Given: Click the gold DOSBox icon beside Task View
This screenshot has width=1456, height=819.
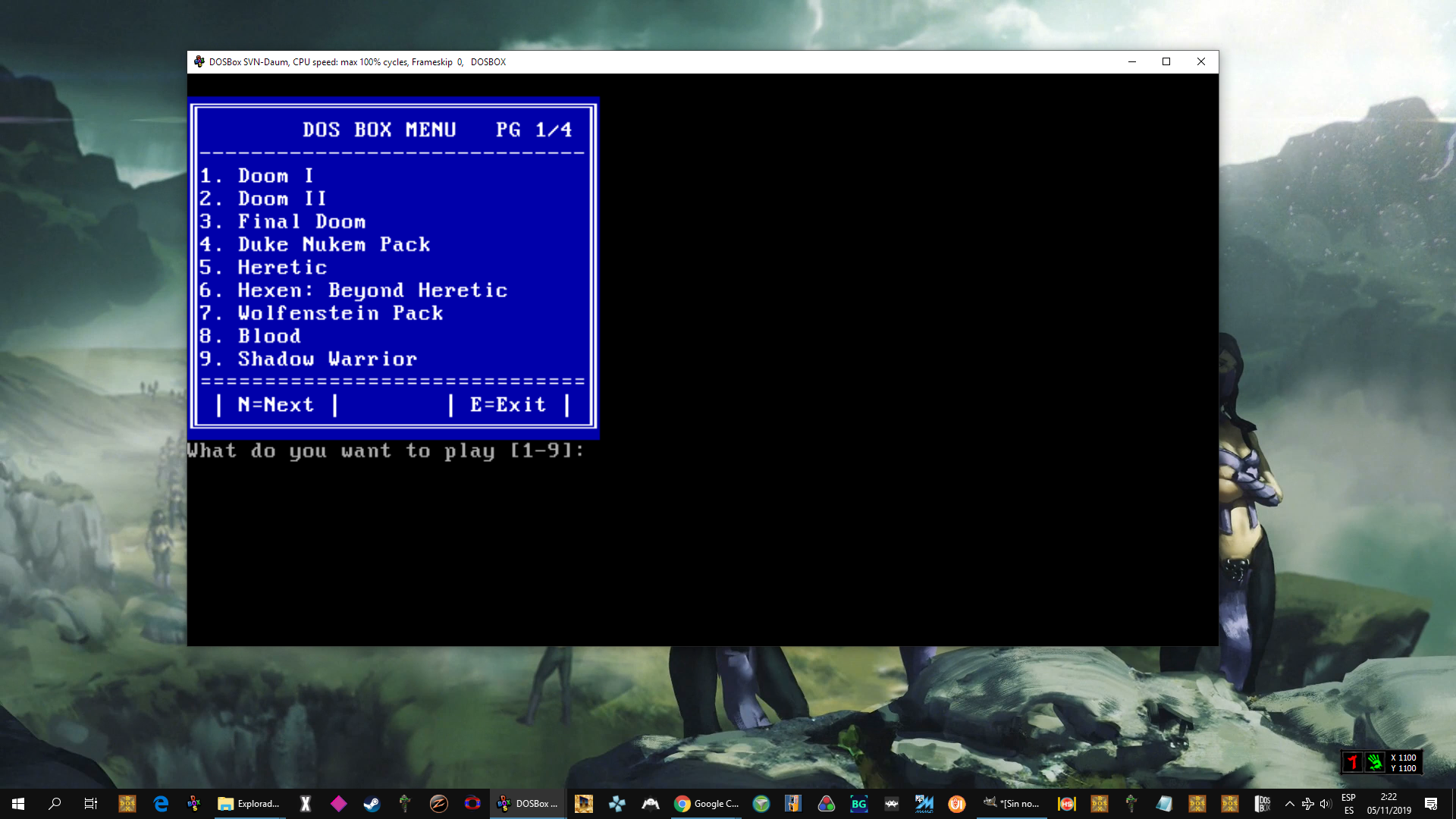Looking at the screenshot, I should (x=127, y=804).
